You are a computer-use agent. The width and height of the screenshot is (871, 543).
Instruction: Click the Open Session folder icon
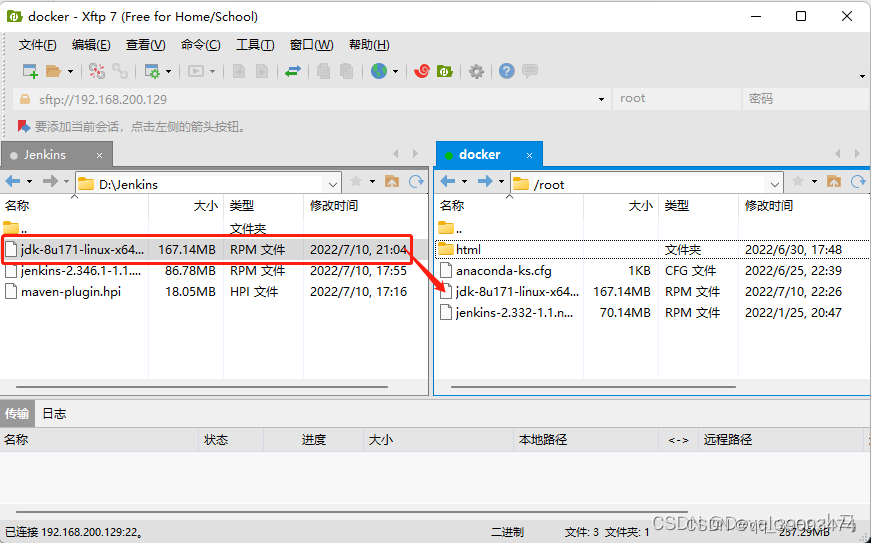53,71
